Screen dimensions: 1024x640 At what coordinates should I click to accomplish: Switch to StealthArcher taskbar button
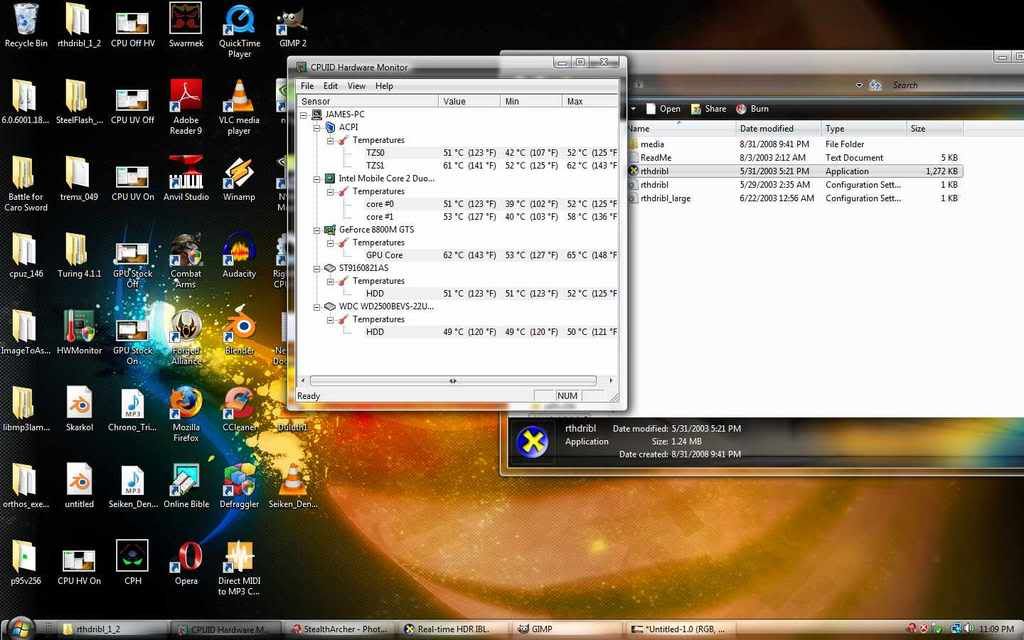pyautogui.click(x=340, y=629)
